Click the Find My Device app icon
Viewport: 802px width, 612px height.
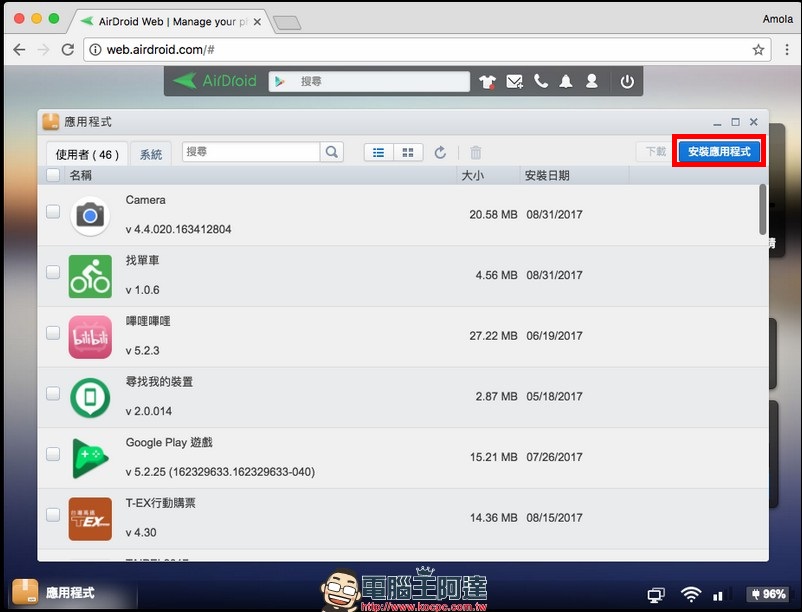[x=90, y=398]
